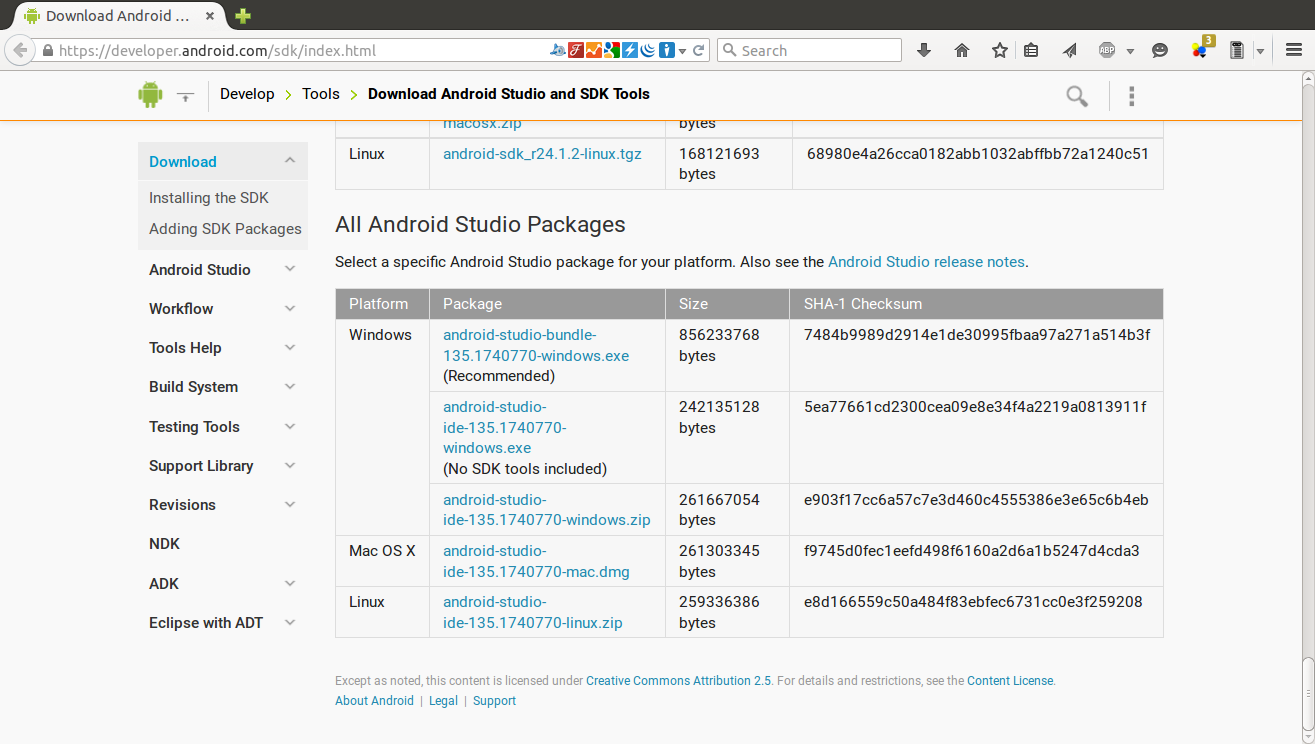Open Firefox downloads arrow icon
The height and width of the screenshot is (744, 1315).
(x=924, y=50)
